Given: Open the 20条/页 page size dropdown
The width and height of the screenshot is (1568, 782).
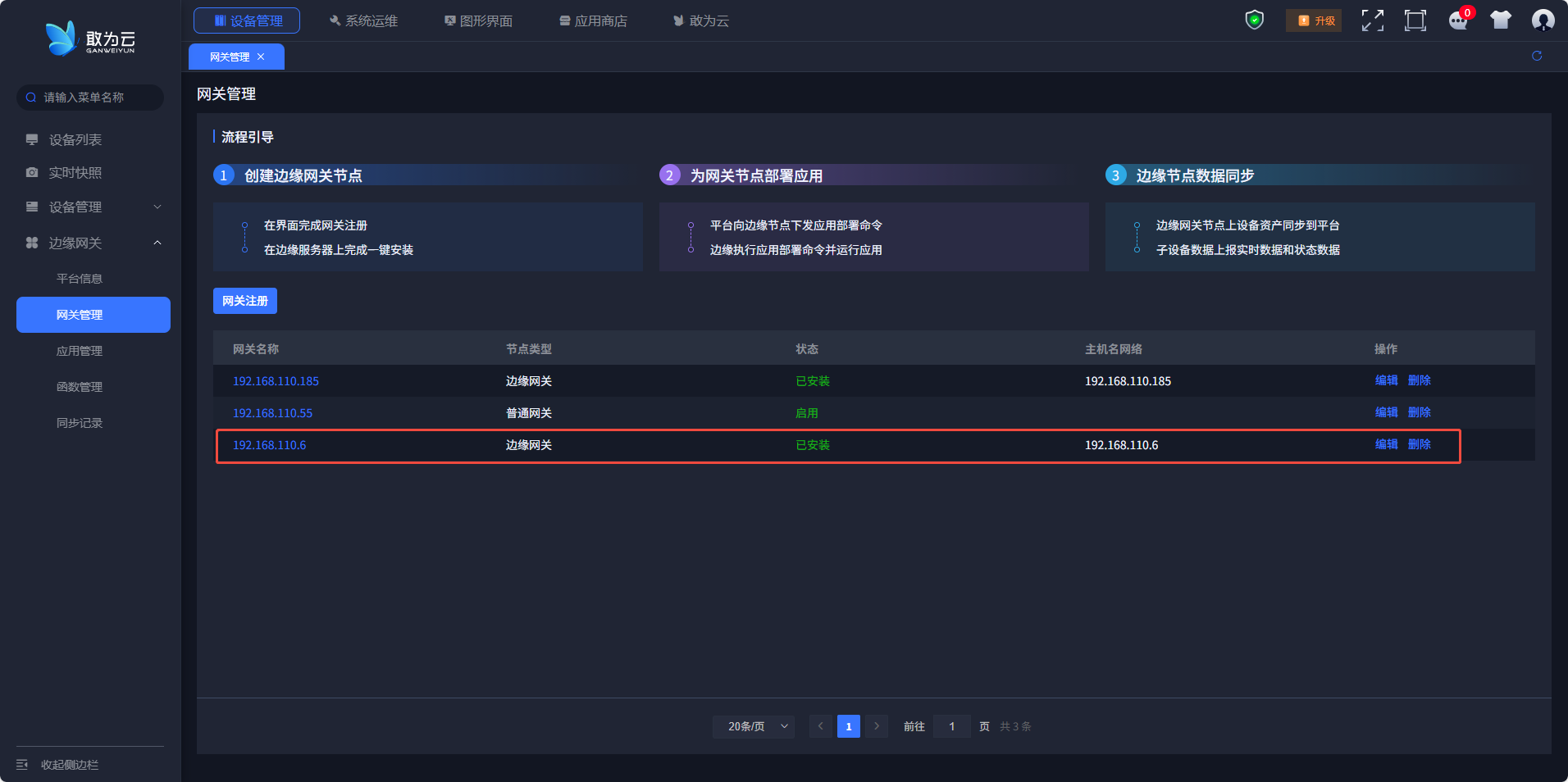Looking at the screenshot, I should (754, 726).
